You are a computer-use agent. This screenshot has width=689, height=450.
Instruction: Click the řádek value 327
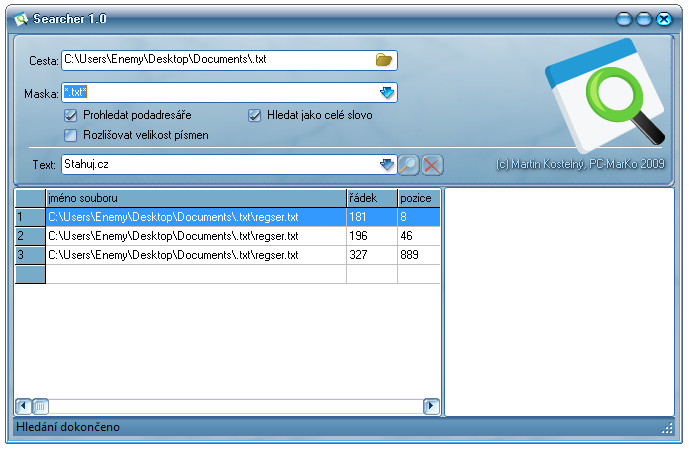click(372, 255)
